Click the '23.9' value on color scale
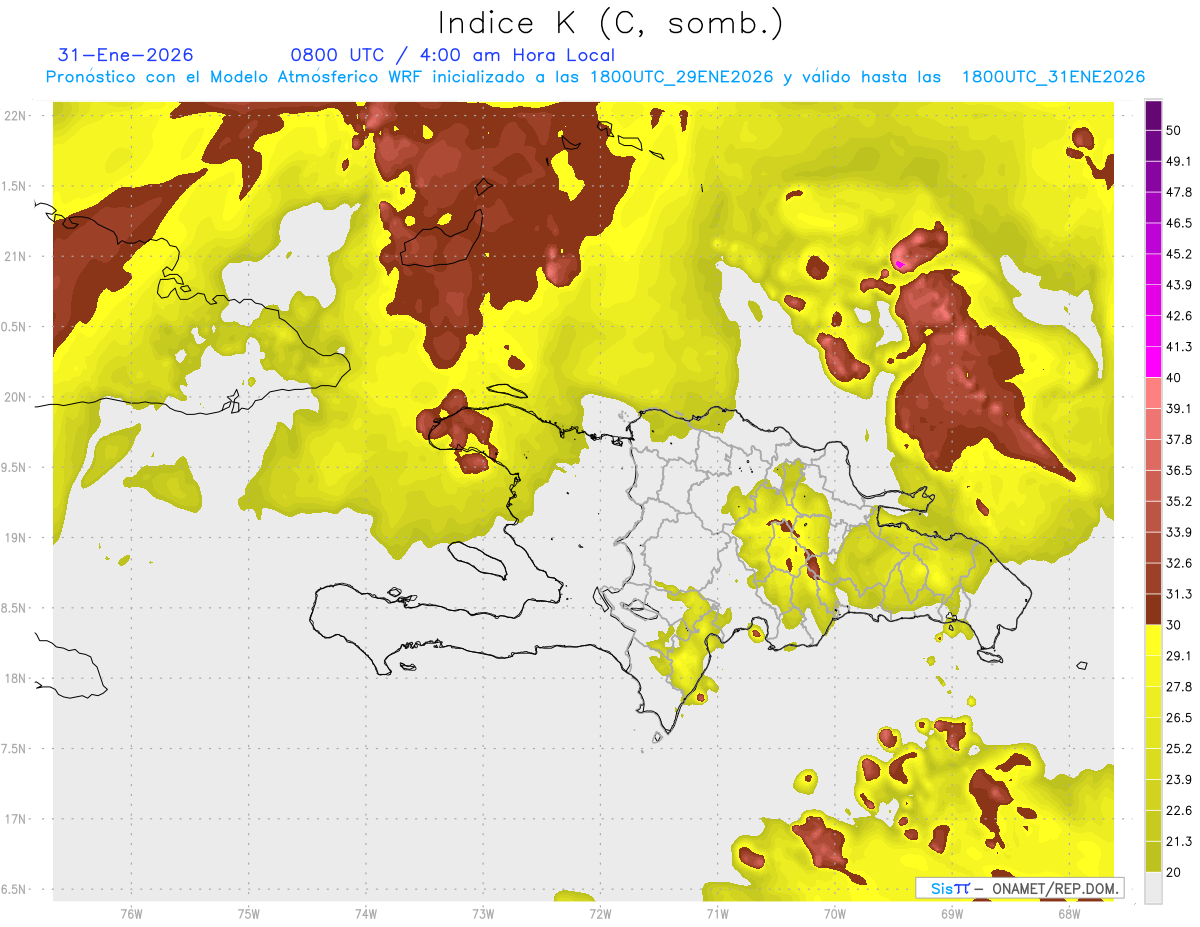 click(1179, 780)
